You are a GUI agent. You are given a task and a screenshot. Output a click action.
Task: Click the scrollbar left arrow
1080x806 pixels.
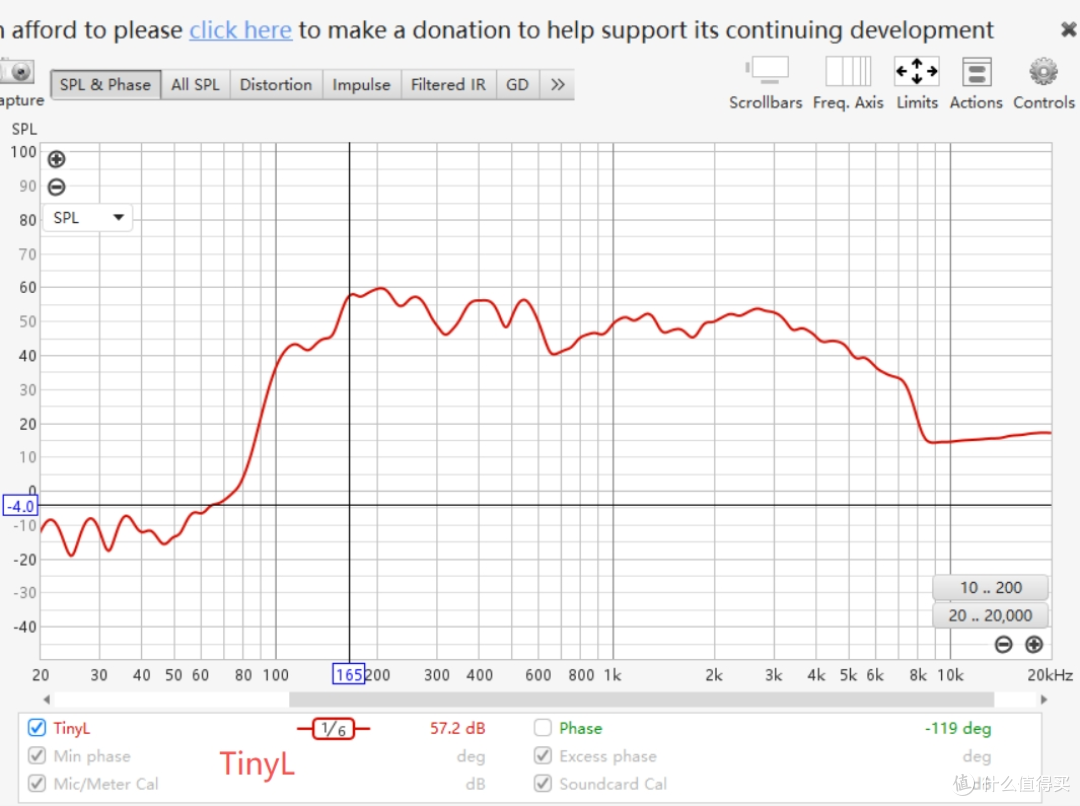click(47, 699)
